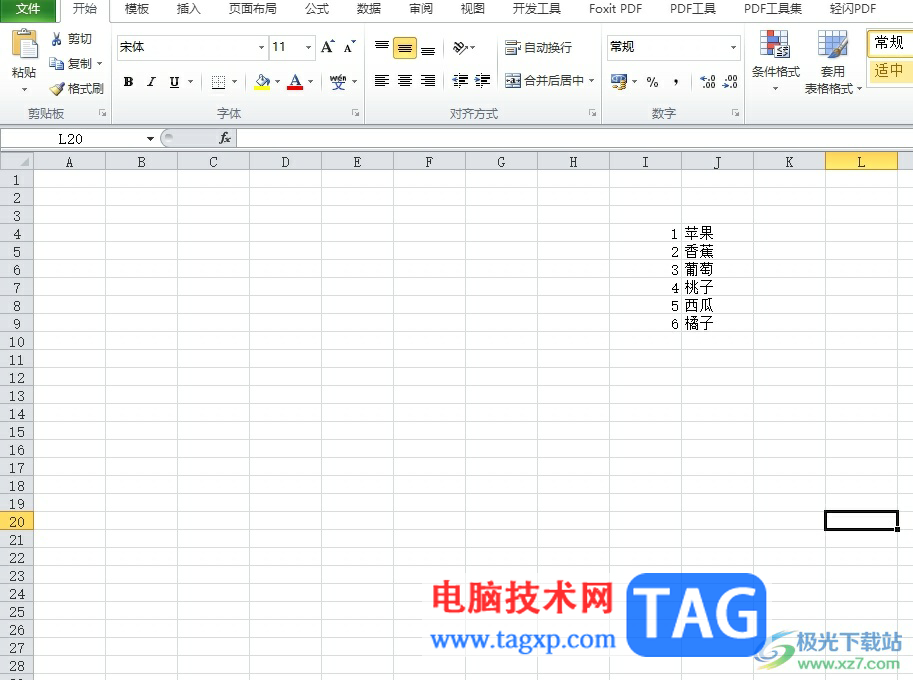Open the File (文件) tab

tap(28, 9)
